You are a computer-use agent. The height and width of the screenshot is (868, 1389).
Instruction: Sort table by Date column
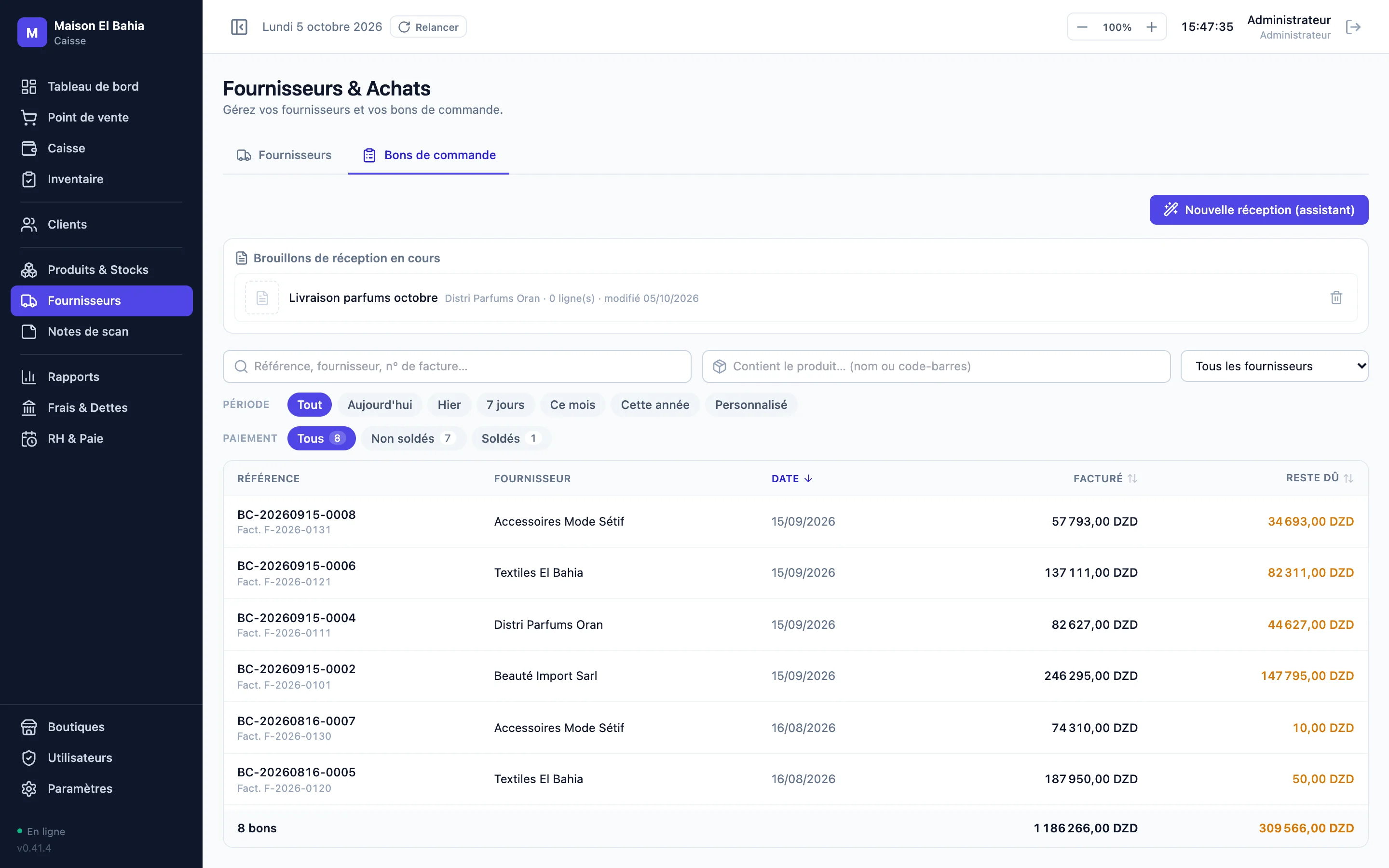pos(791,478)
